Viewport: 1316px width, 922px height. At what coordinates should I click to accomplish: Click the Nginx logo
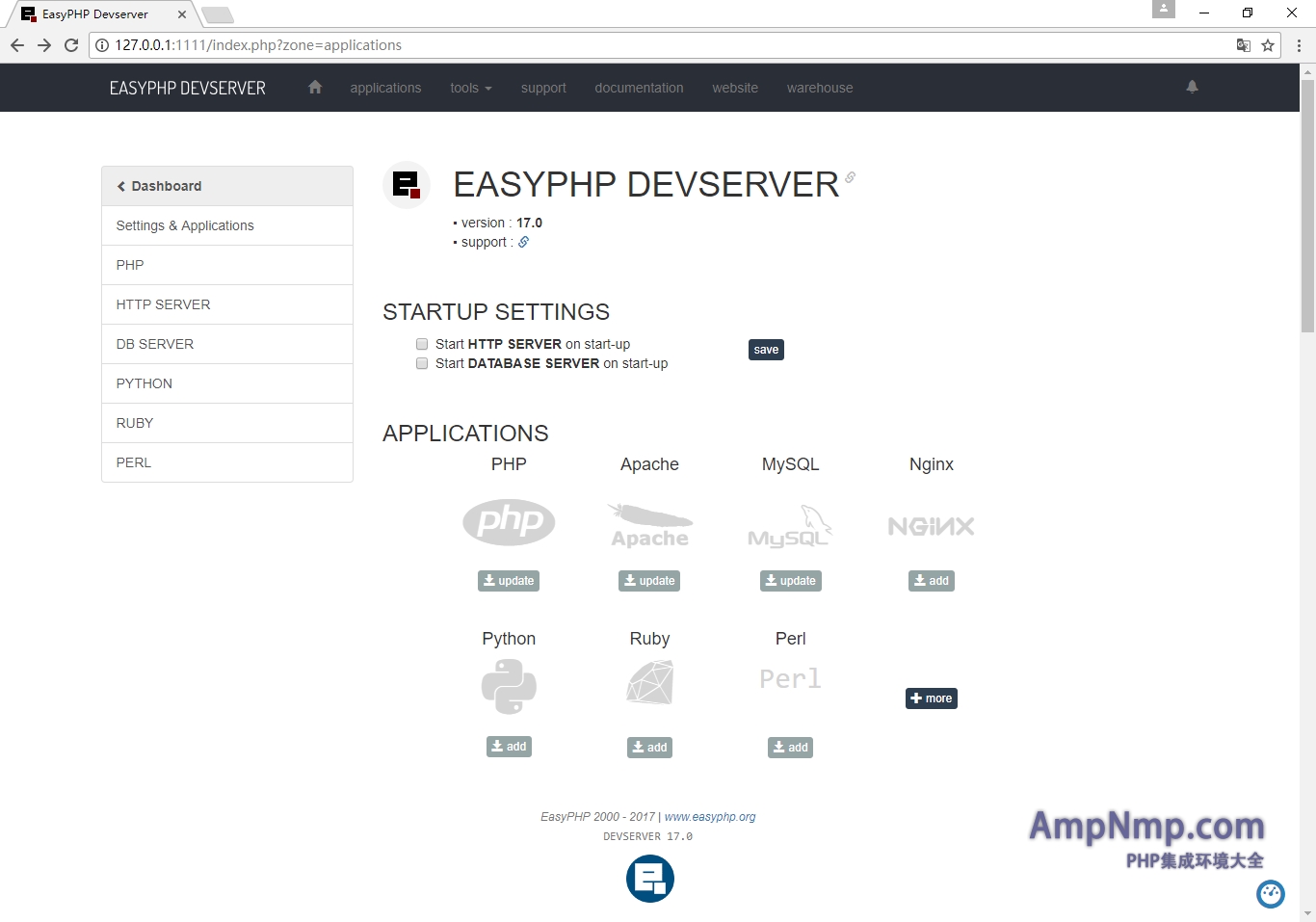point(932,526)
